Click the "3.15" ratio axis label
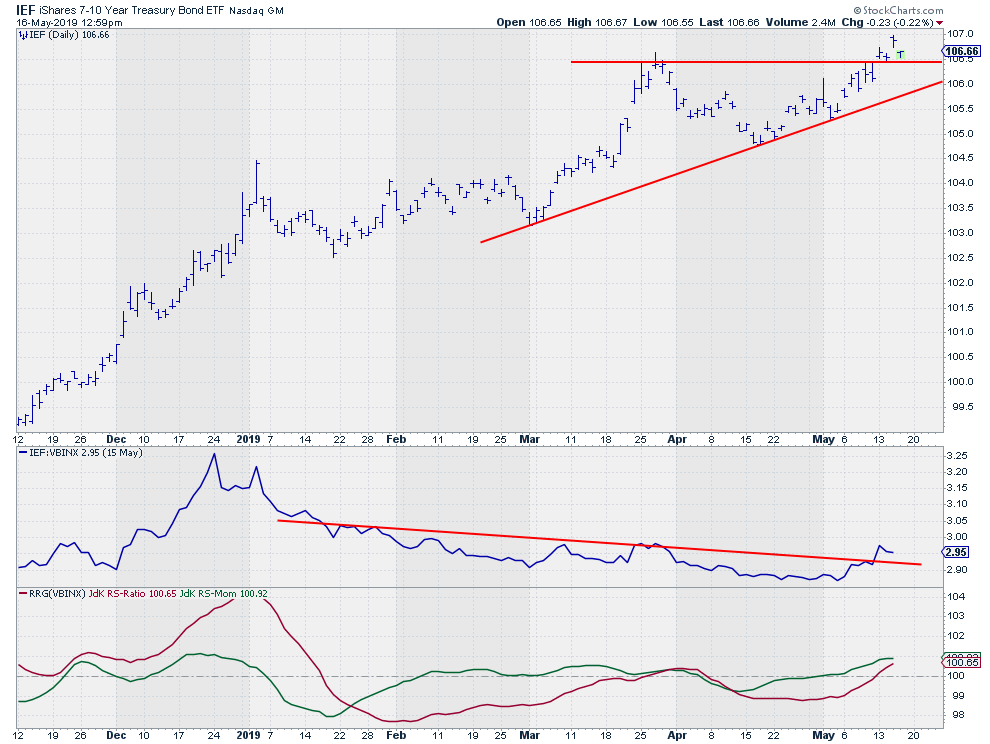Screen dimensions: 990x744 point(957,488)
